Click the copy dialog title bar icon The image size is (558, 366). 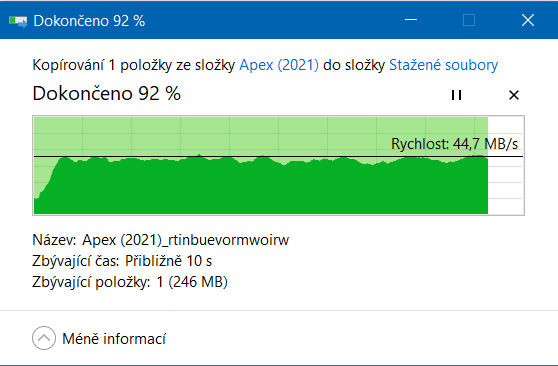[x=18, y=21]
